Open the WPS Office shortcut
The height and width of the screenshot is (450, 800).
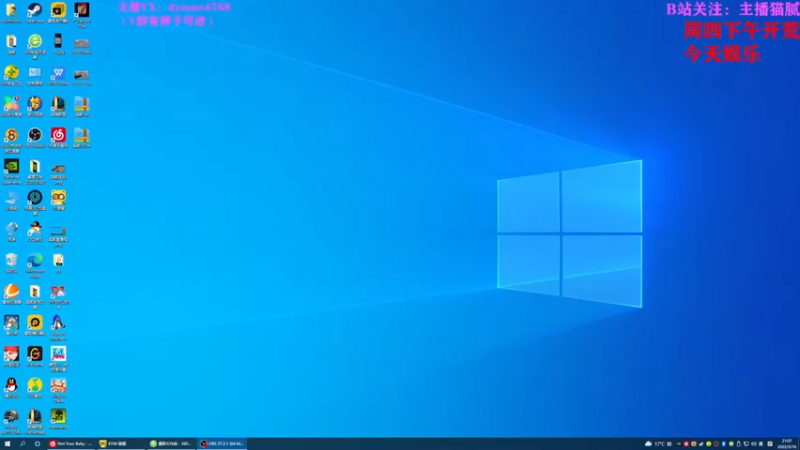pos(58,75)
